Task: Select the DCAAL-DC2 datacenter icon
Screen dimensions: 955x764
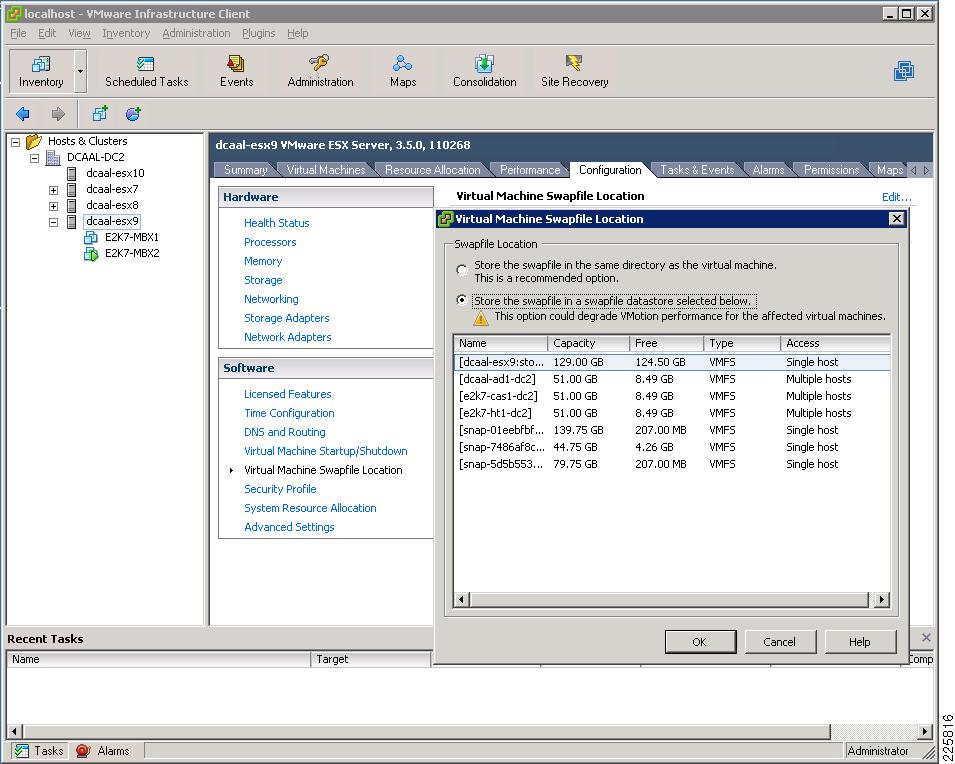Action: [53, 157]
